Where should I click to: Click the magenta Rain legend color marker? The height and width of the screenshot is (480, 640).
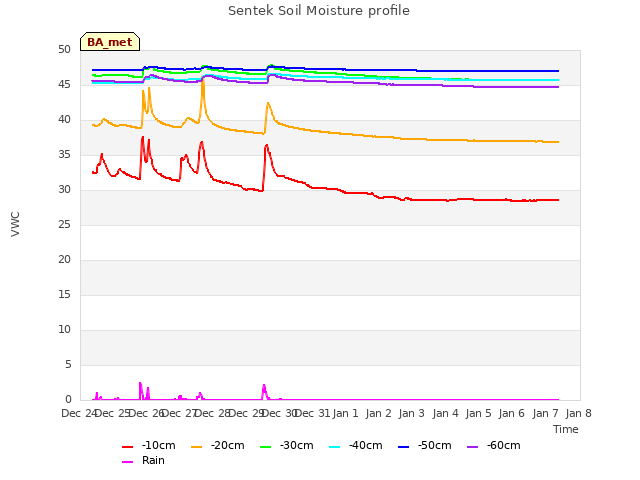coord(128,462)
